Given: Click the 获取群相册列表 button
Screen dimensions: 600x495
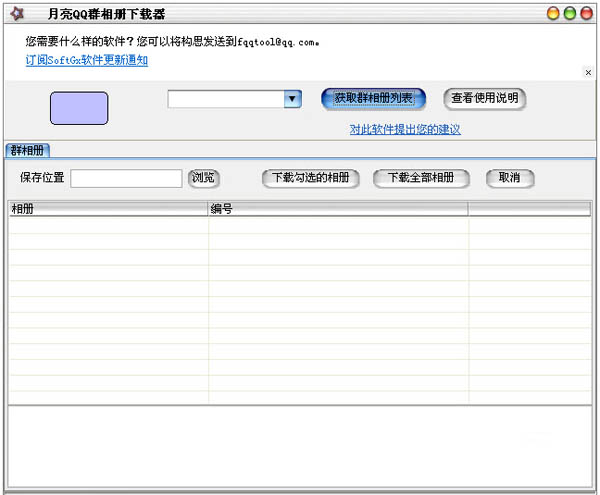Looking at the screenshot, I should [374, 98].
